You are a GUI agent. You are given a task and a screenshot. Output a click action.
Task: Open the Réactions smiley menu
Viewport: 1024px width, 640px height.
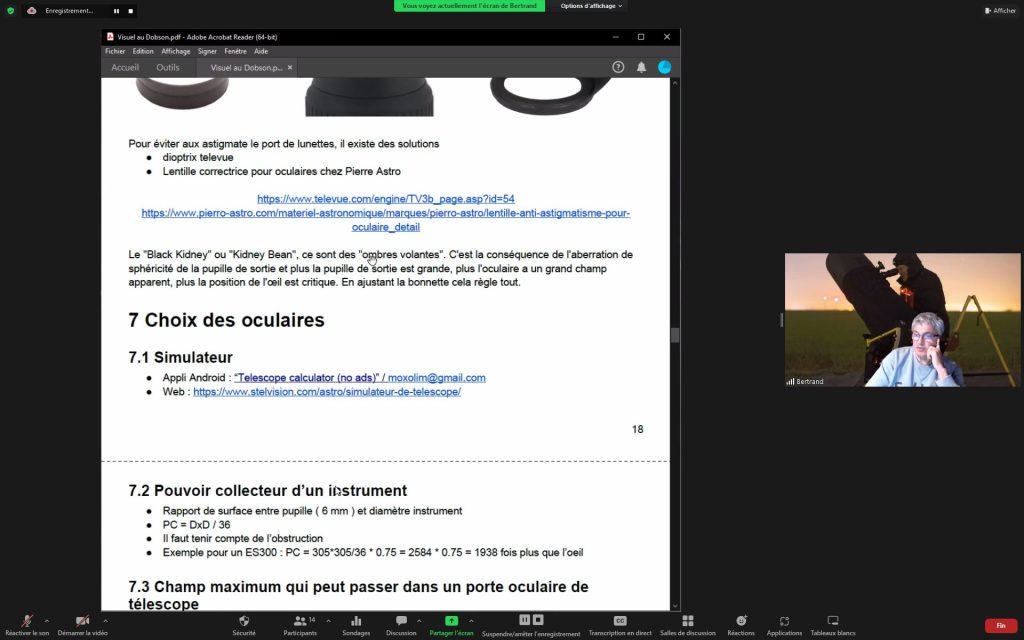coord(741,625)
